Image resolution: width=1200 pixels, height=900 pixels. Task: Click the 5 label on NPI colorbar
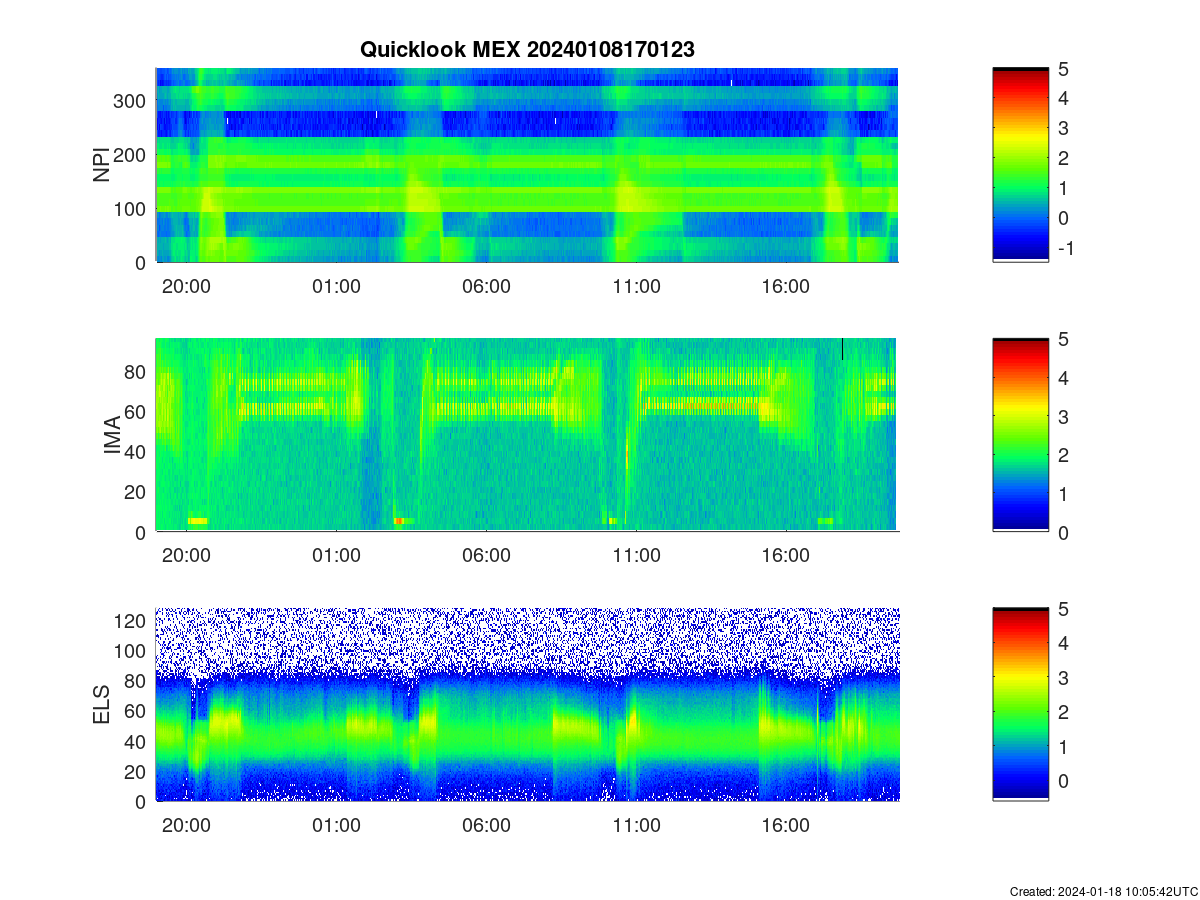point(1064,69)
